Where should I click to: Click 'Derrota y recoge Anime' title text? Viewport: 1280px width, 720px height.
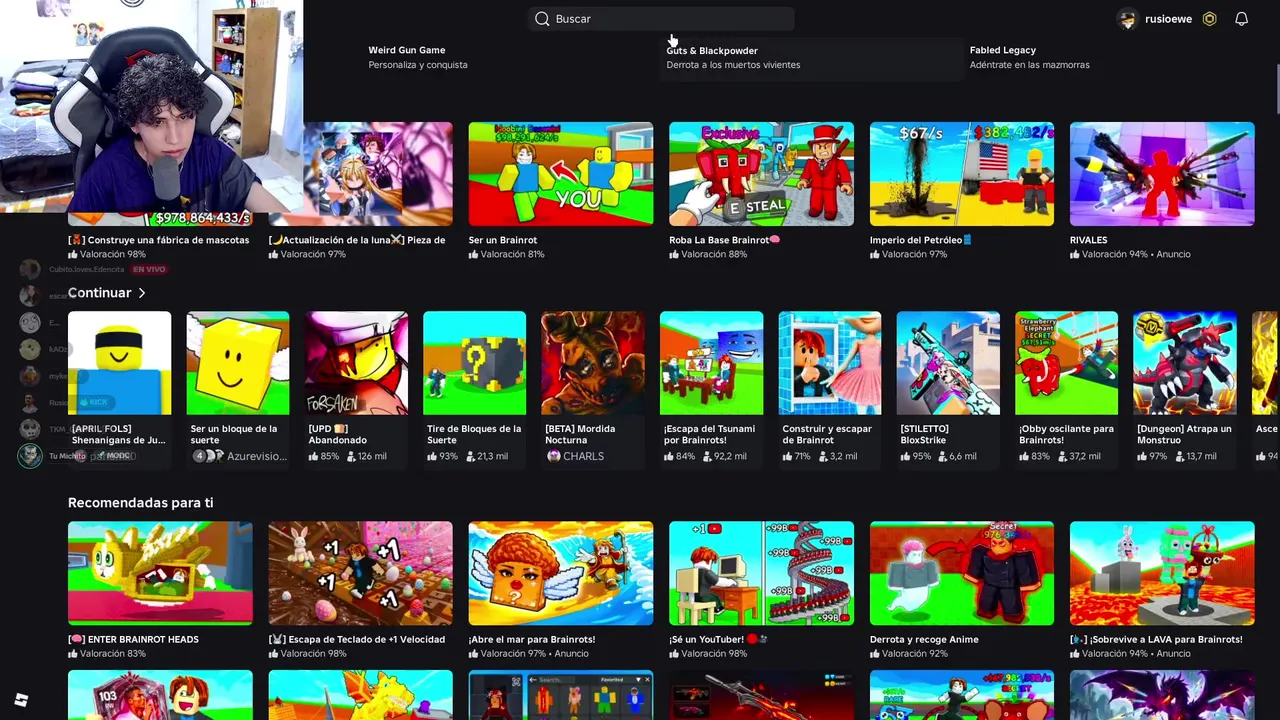924,639
